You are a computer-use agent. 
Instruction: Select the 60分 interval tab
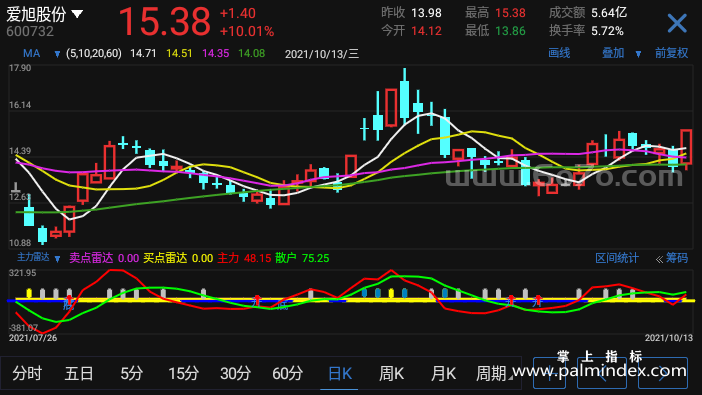click(x=287, y=373)
